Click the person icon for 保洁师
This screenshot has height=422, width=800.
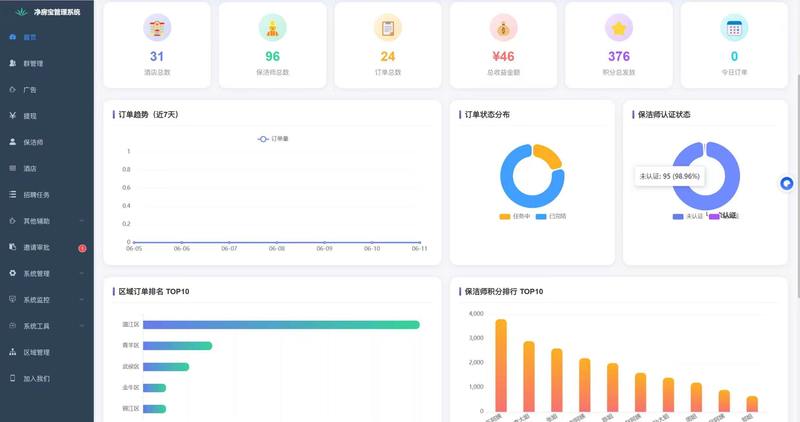13,142
